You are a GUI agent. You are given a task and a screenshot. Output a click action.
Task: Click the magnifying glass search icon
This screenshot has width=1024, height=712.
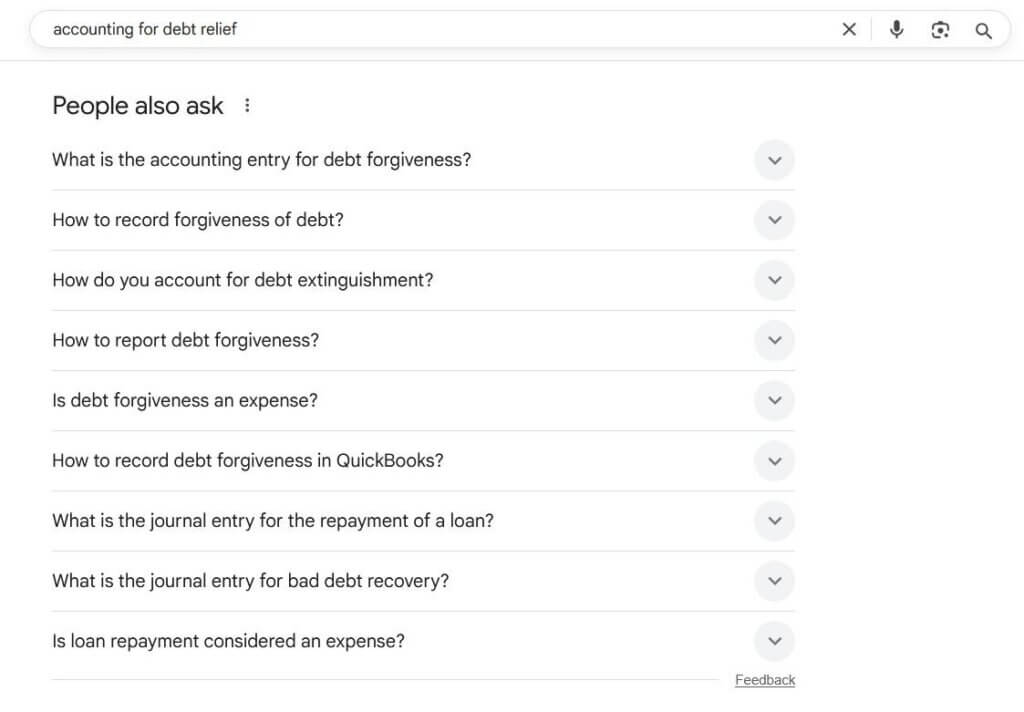[x=983, y=30]
